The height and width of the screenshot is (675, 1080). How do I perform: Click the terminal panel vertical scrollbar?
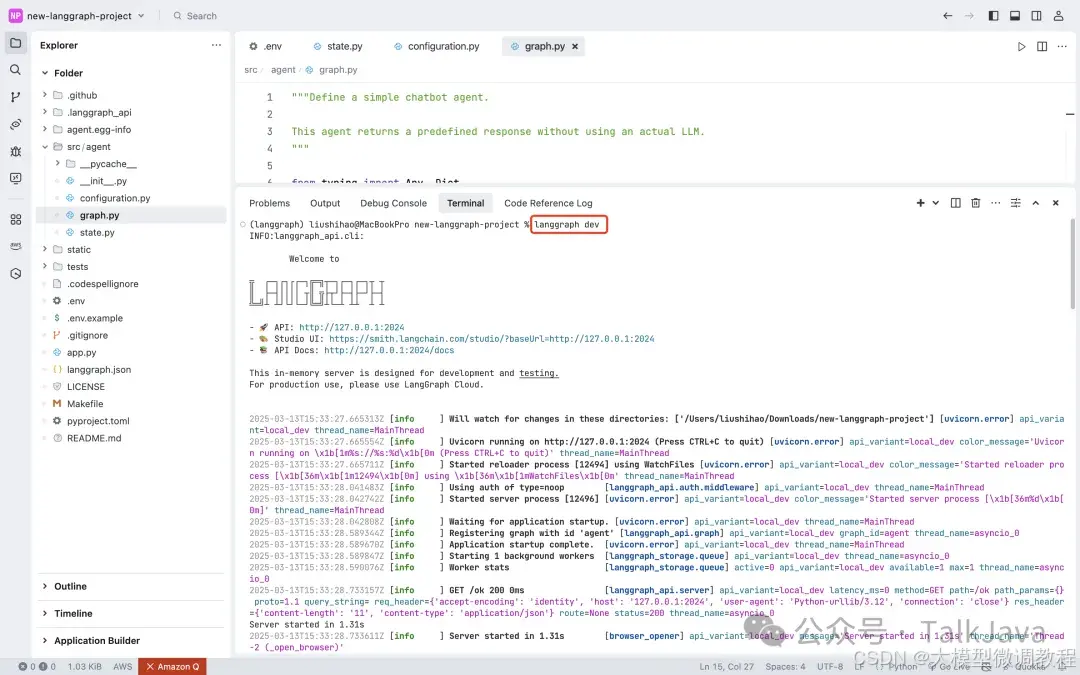click(1072, 264)
